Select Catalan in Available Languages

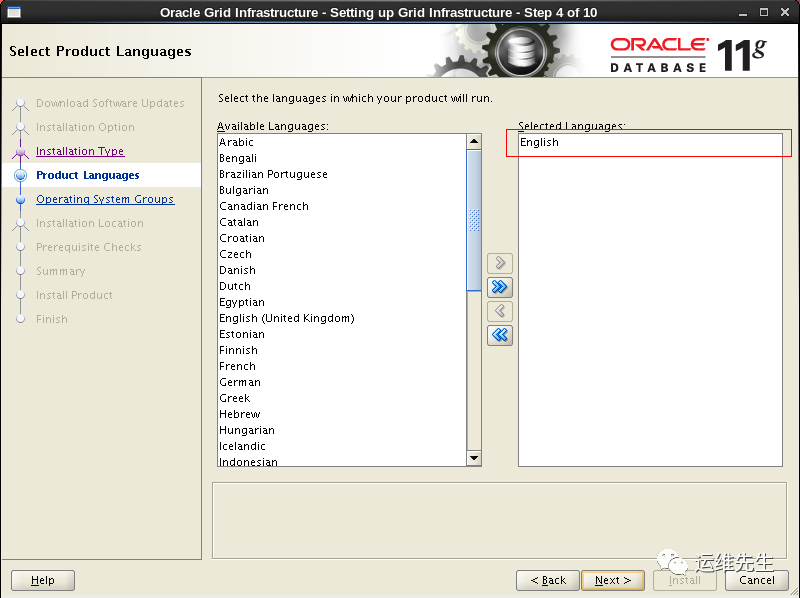pos(341,222)
